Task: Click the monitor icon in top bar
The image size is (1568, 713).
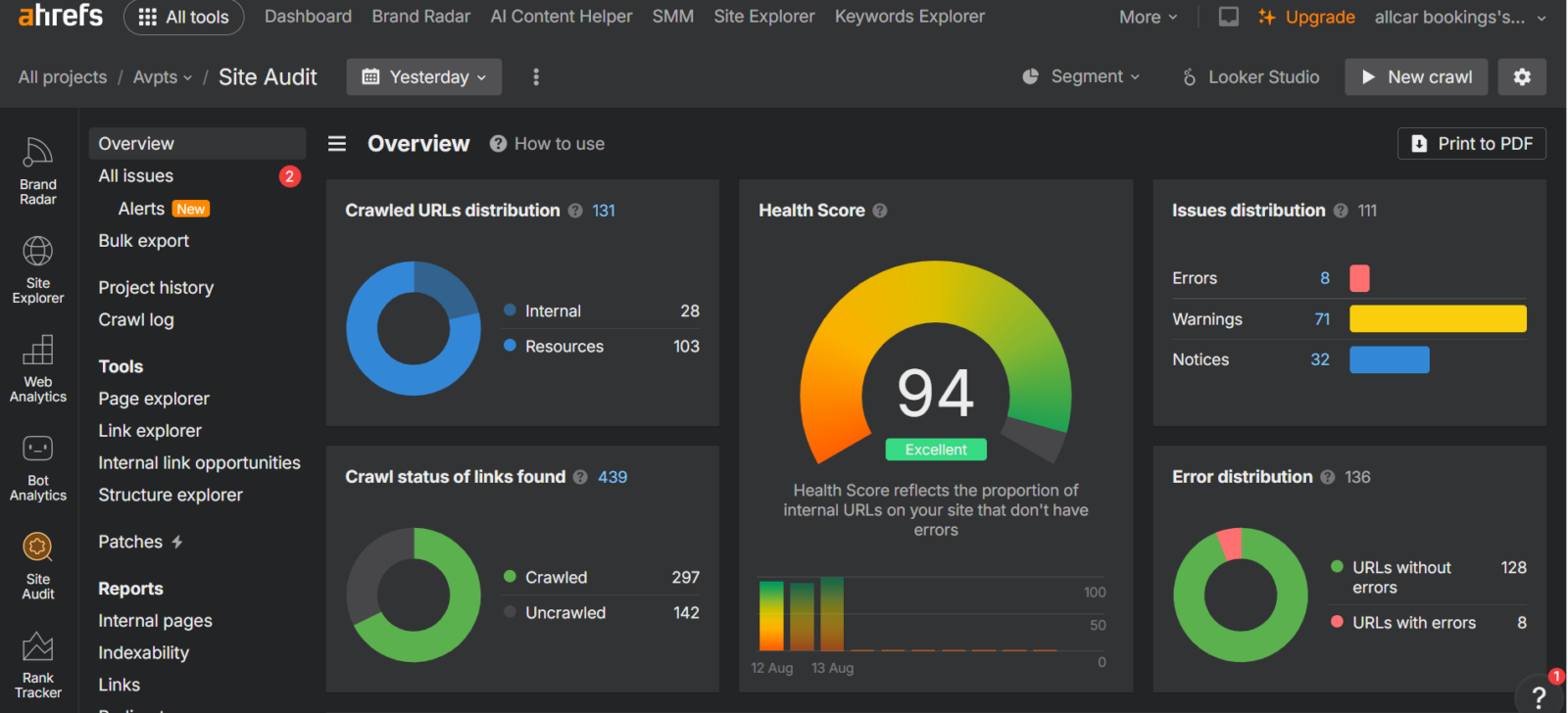Action: click(x=1228, y=17)
